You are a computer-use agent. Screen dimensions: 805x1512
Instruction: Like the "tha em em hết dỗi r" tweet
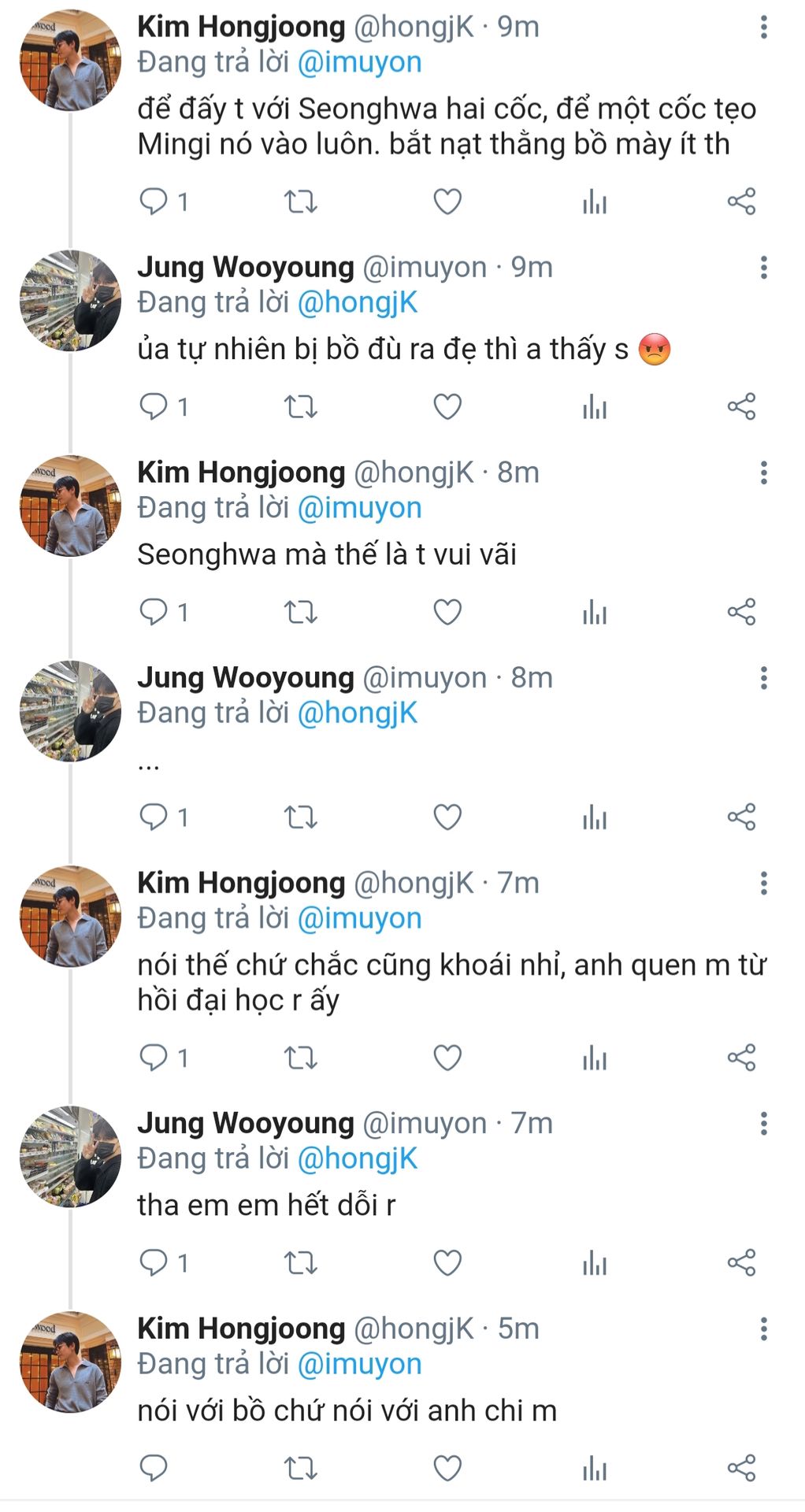click(x=447, y=1262)
